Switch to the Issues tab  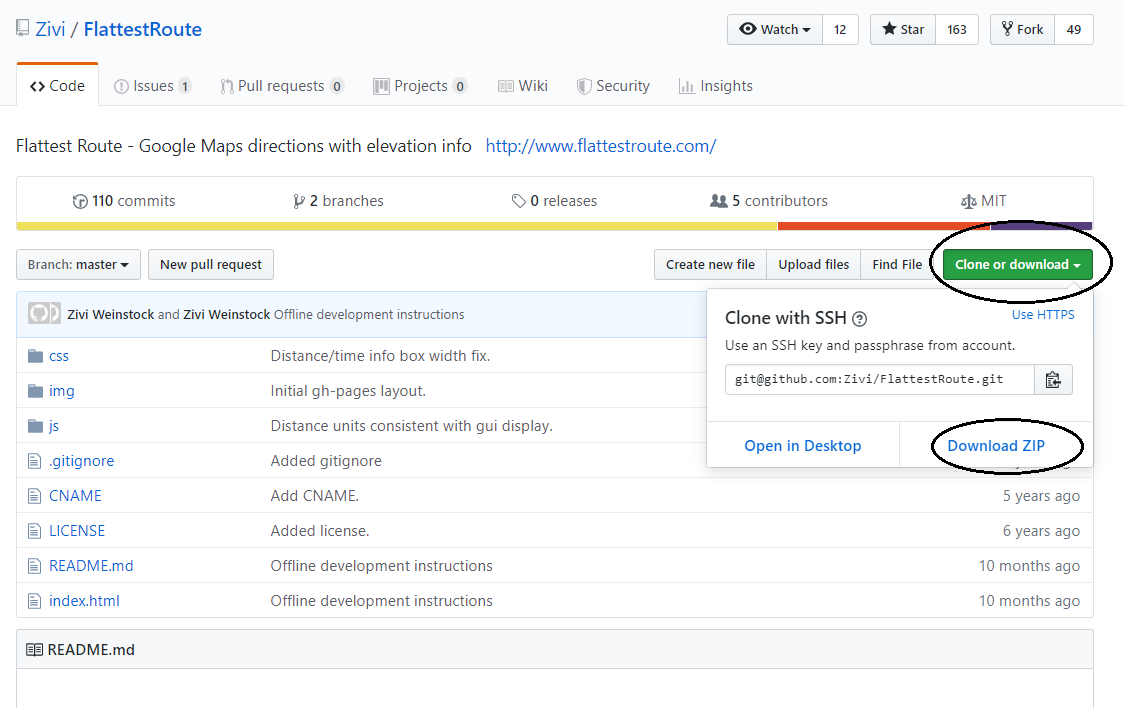[153, 86]
